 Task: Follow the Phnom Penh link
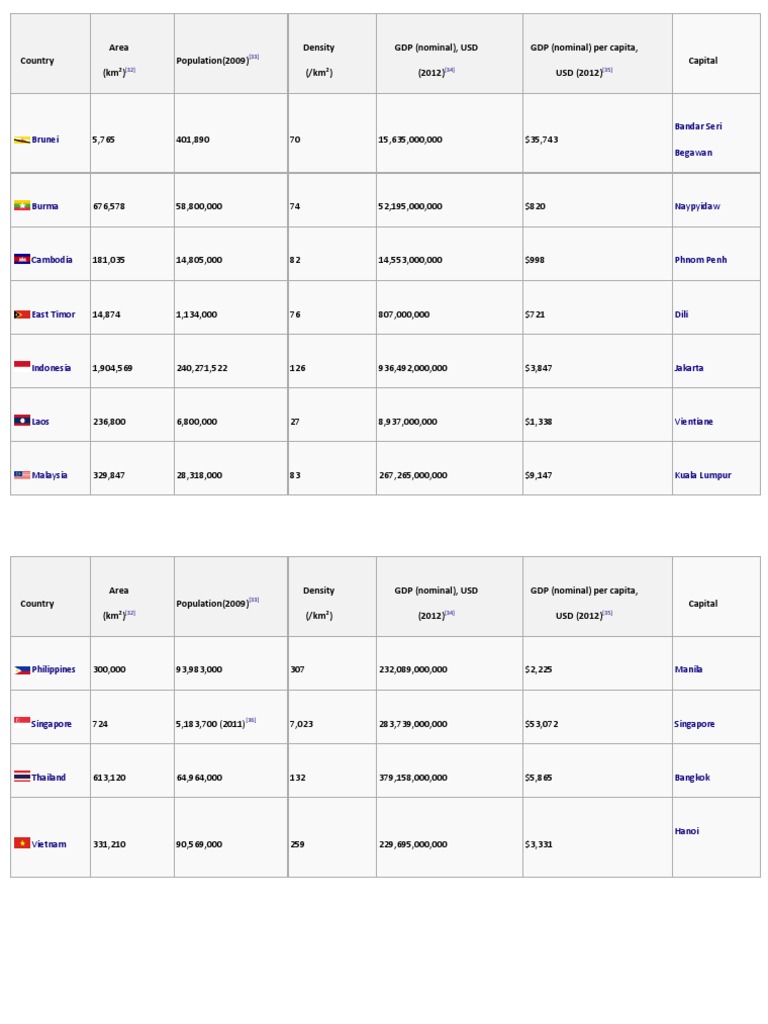click(x=700, y=260)
